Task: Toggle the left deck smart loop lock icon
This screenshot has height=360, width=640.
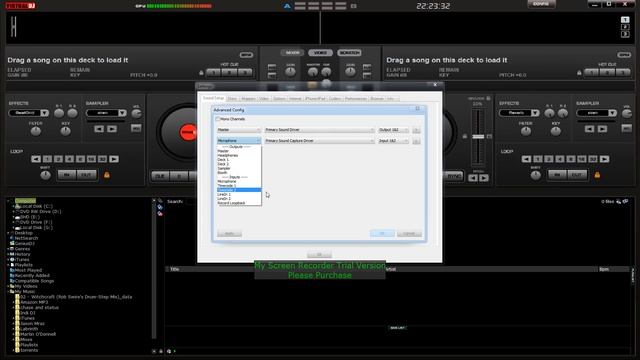Action: 107,175
